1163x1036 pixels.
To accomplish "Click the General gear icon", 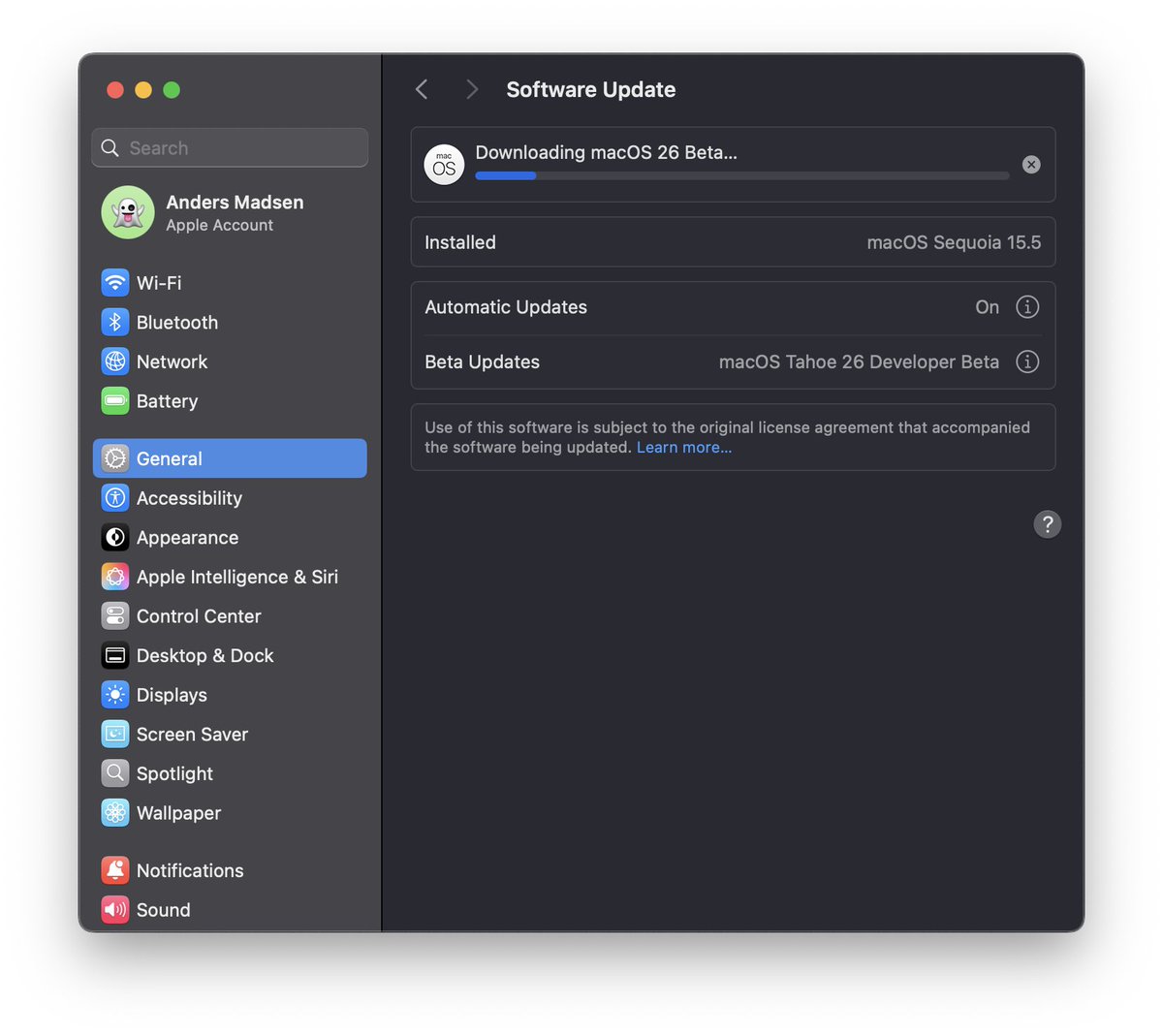I will click(115, 458).
